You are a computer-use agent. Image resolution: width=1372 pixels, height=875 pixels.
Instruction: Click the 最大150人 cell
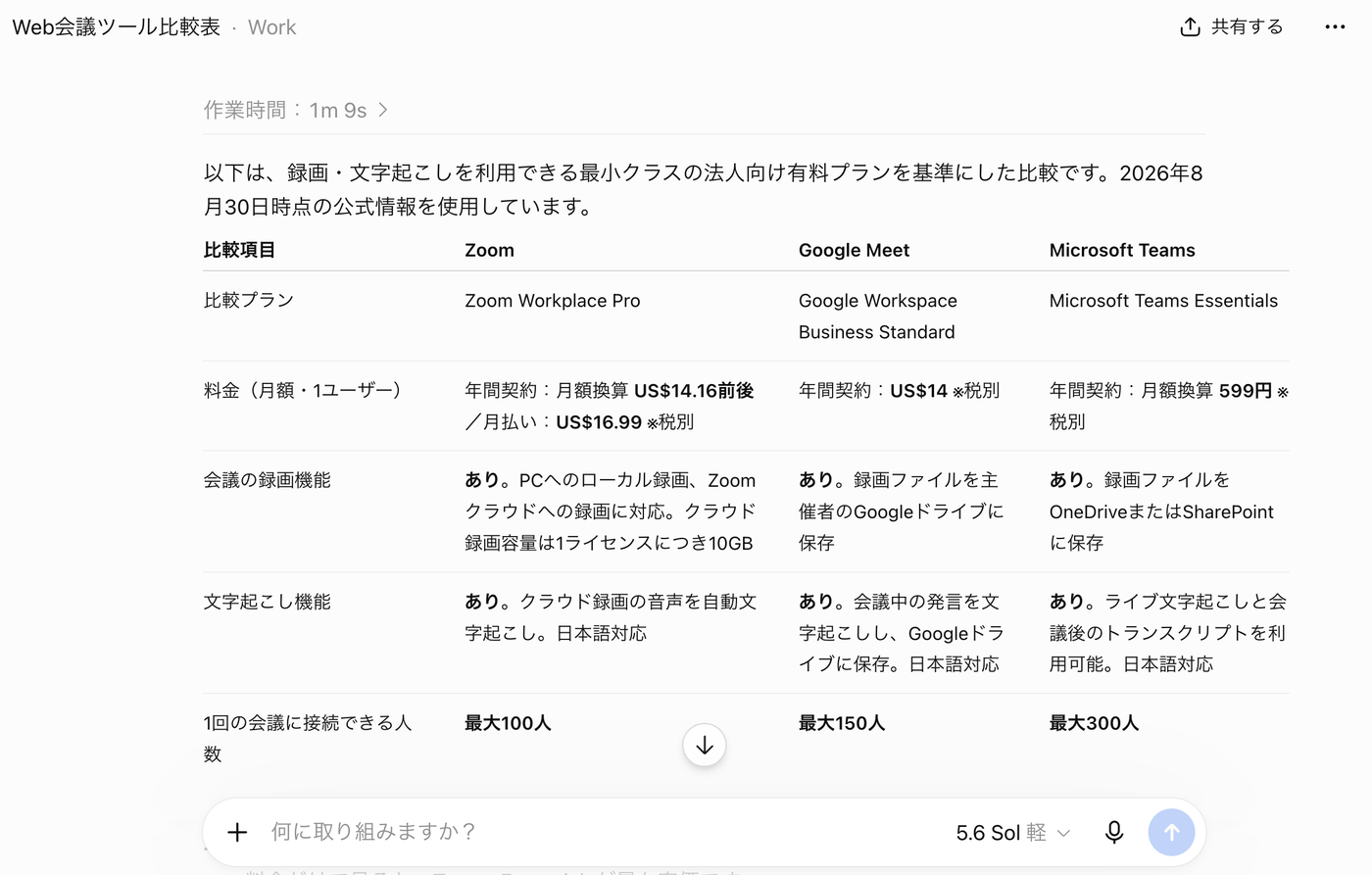[x=842, y=723]
